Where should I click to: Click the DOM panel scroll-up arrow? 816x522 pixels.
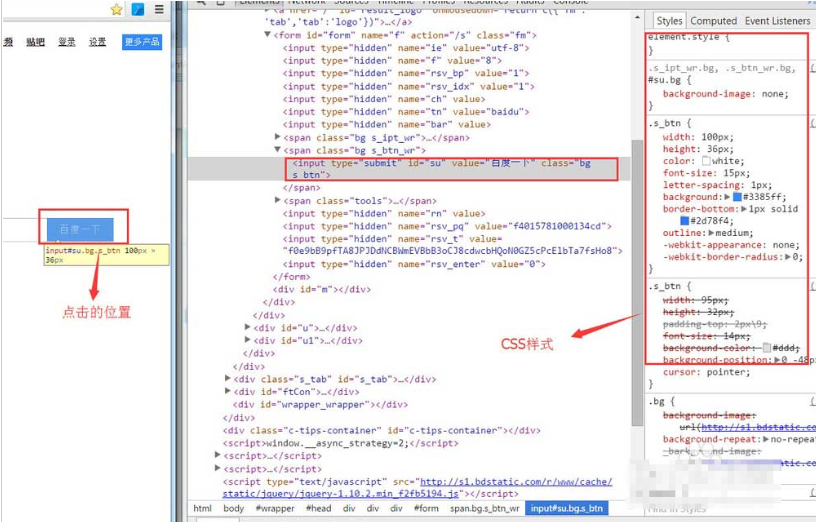[x=638, y=17]
